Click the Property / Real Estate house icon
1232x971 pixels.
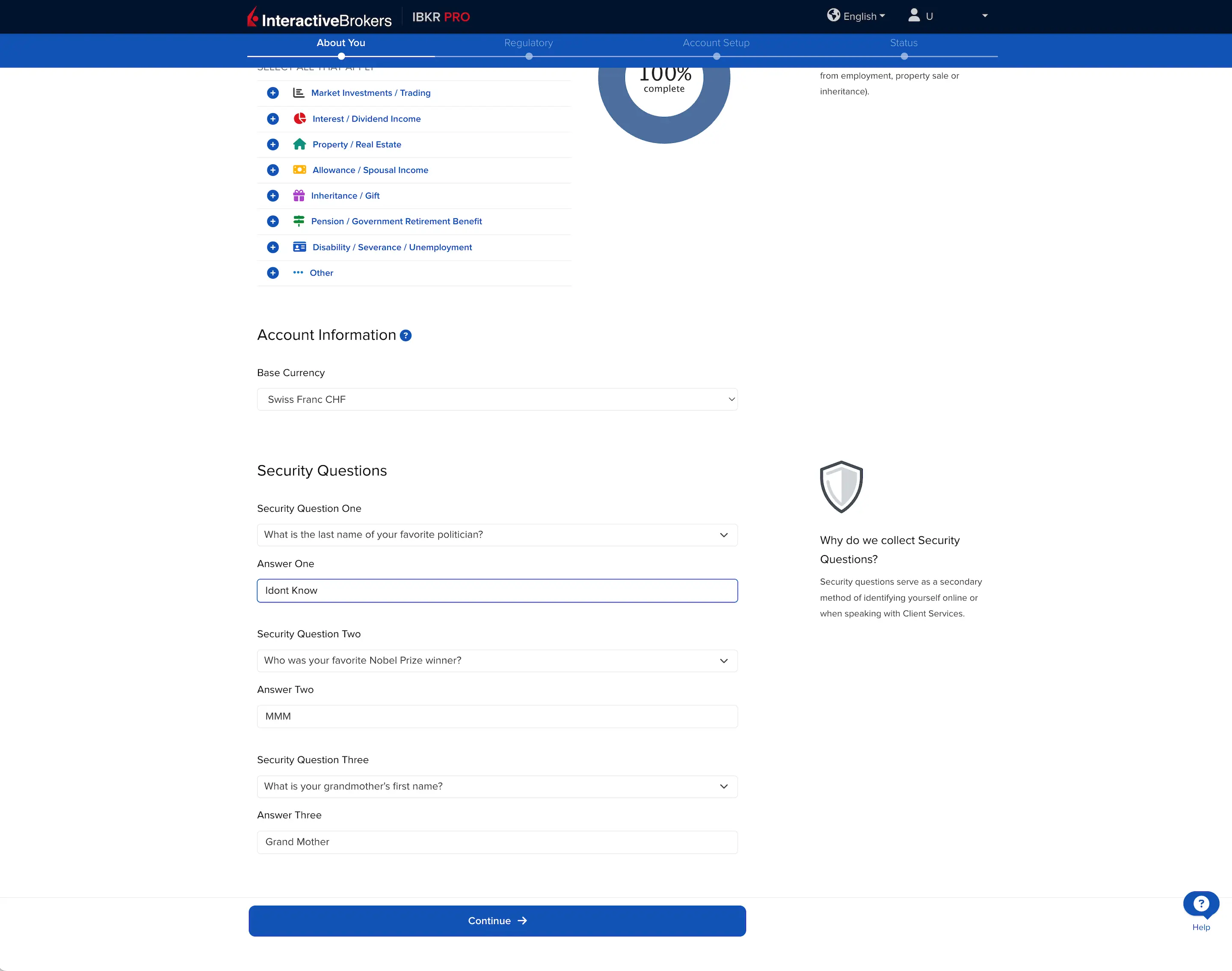299,144
